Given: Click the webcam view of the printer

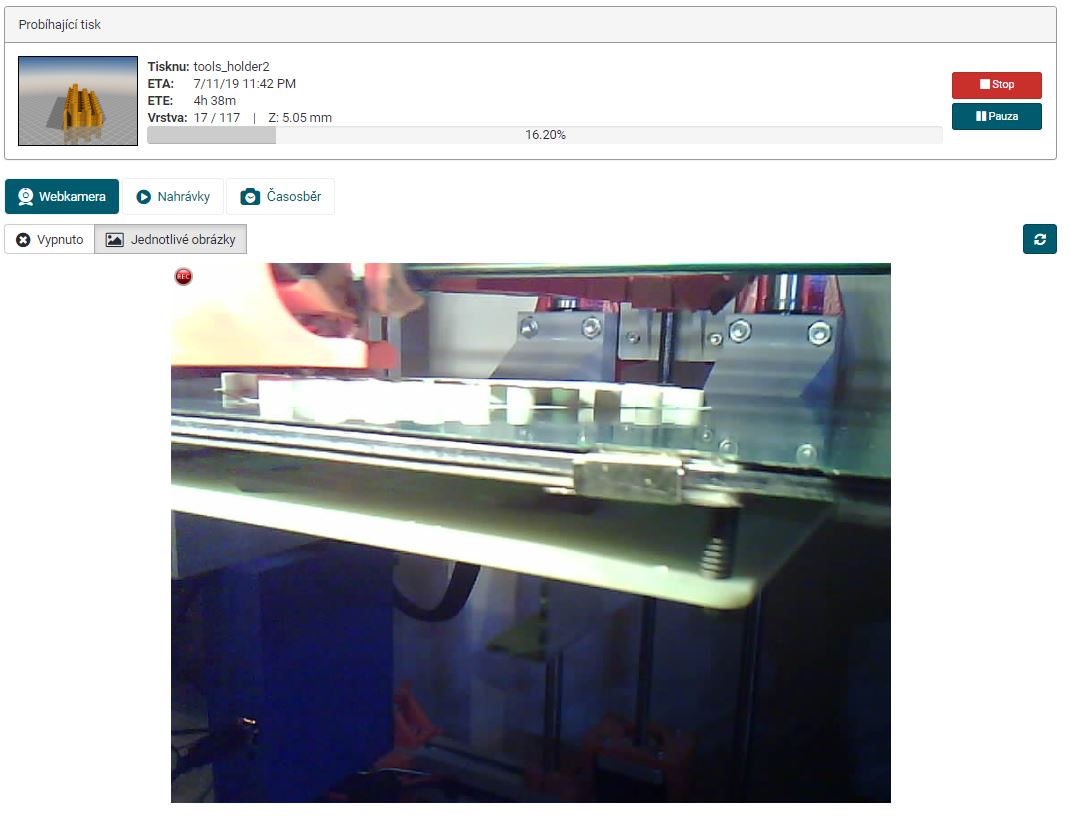Looking at the screenshot, I should pyautogui.click(x=530, y=532).
